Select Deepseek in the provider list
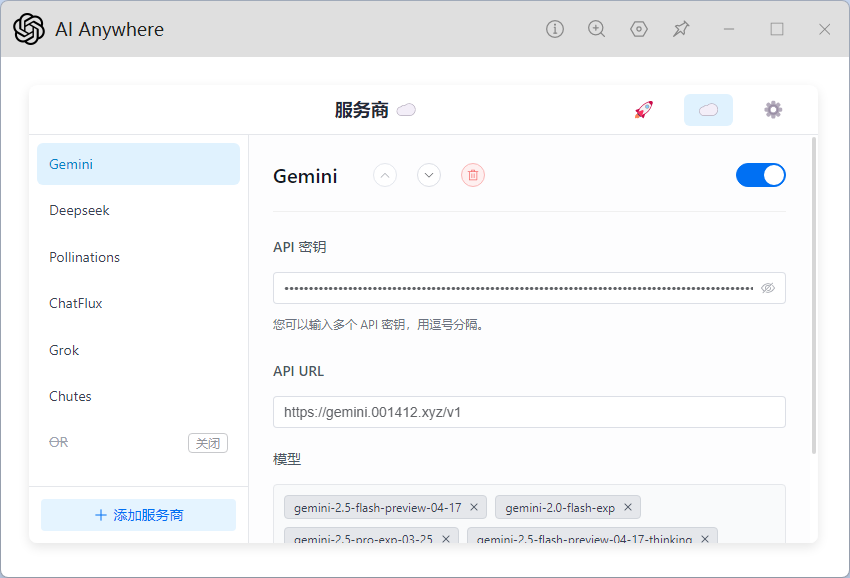Screen dimensions: 850x578 coord(138,210)
